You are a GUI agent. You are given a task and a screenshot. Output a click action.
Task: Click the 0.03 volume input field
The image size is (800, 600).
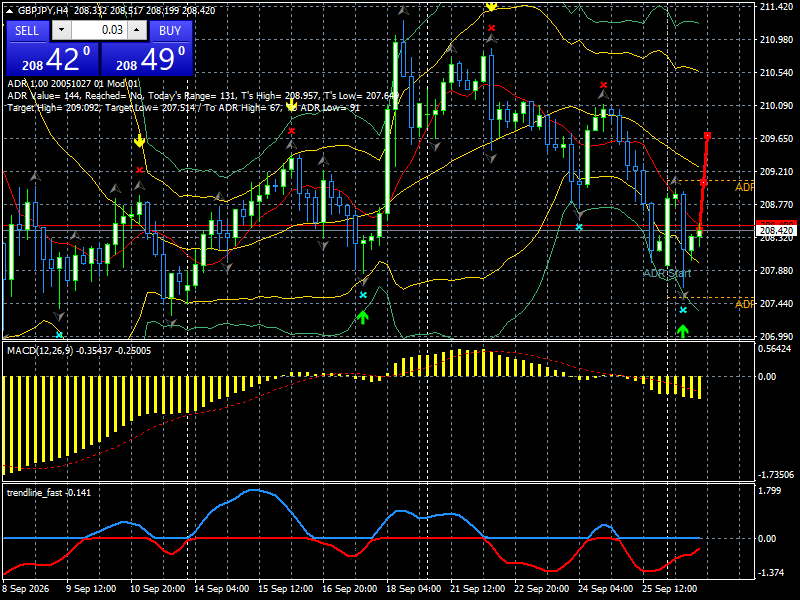(99, 30)
